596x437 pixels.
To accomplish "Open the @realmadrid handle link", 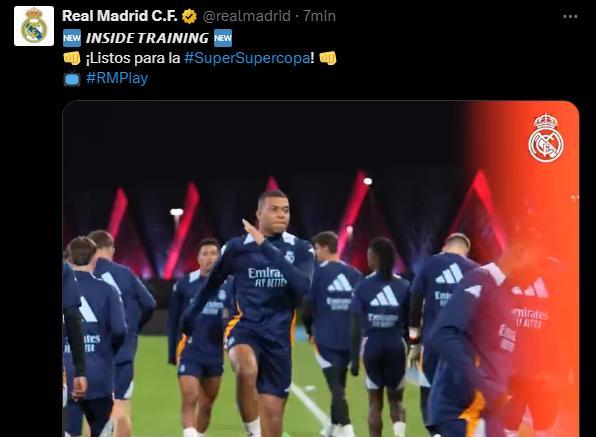I will point(247,16).
